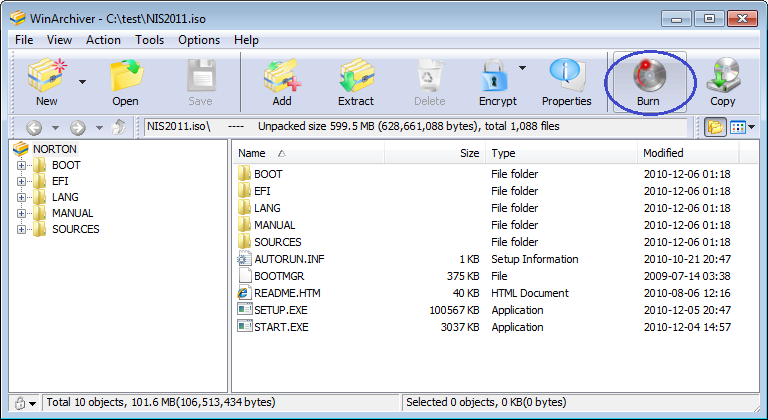Screen dimensions: 768x420
Task: Select the BOOT folder in the tree
Action: point(66,165)
